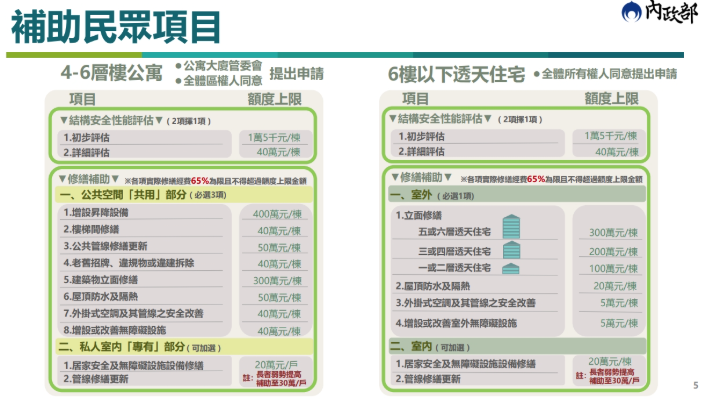703x403 pixels.
Task: Click 二、私人室內「專有」部分 section bar
Action: pyautogui.click(x=184, y=347)
